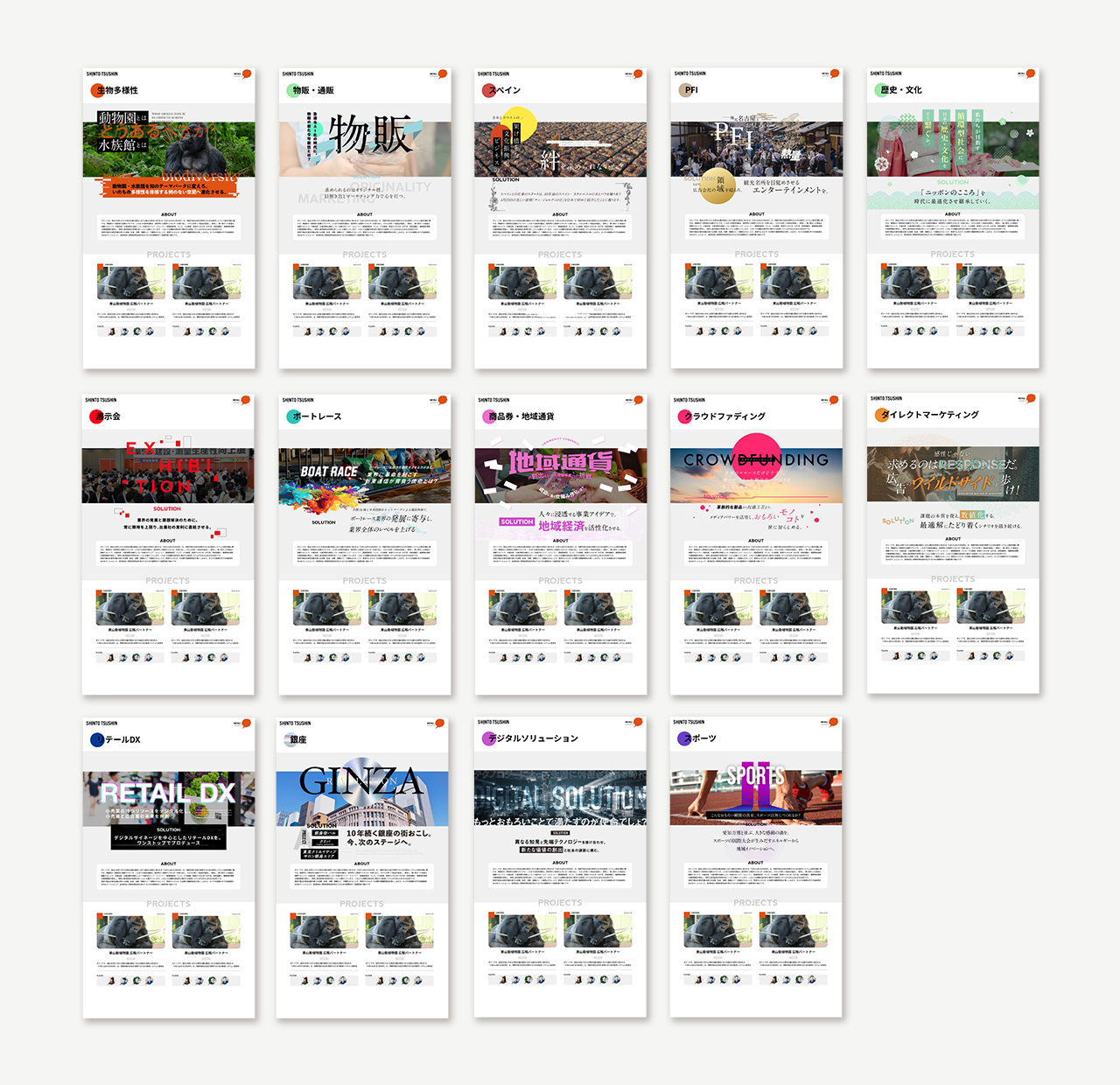Open the orange menu bubble on 物販・通販 page
Viewport: 1120px width, 1085px height.
(x=443, y=74)
